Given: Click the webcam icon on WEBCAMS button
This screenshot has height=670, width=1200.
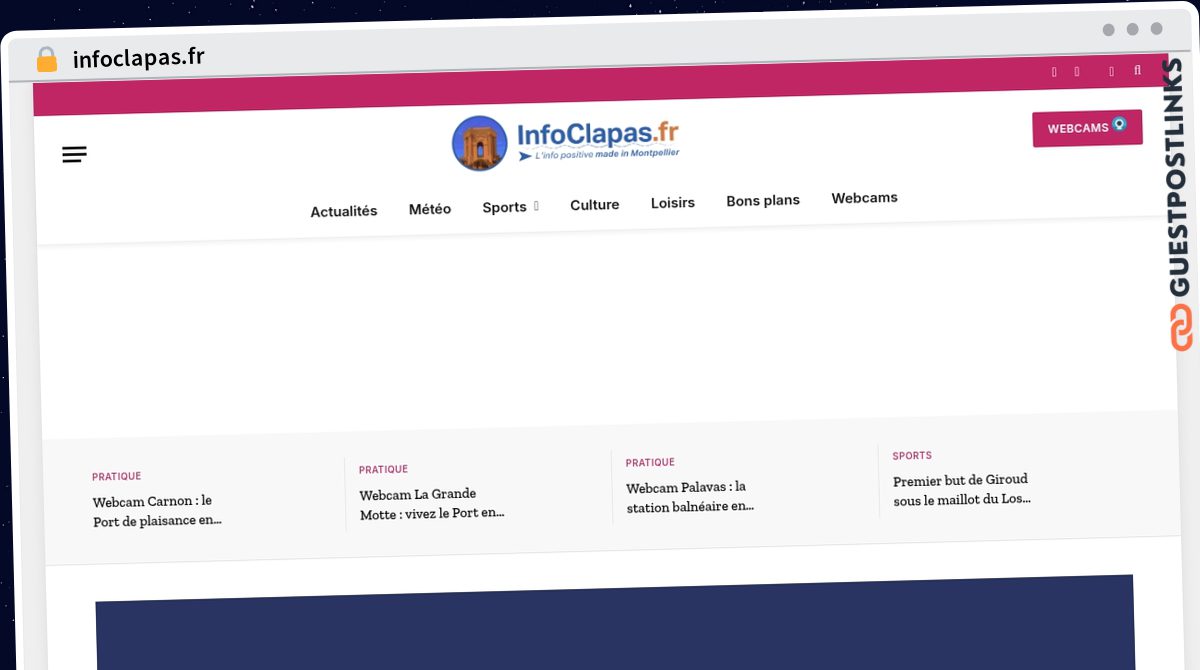Looking at the screenshot, I should pyautogui.click(x=1120, y=124).
